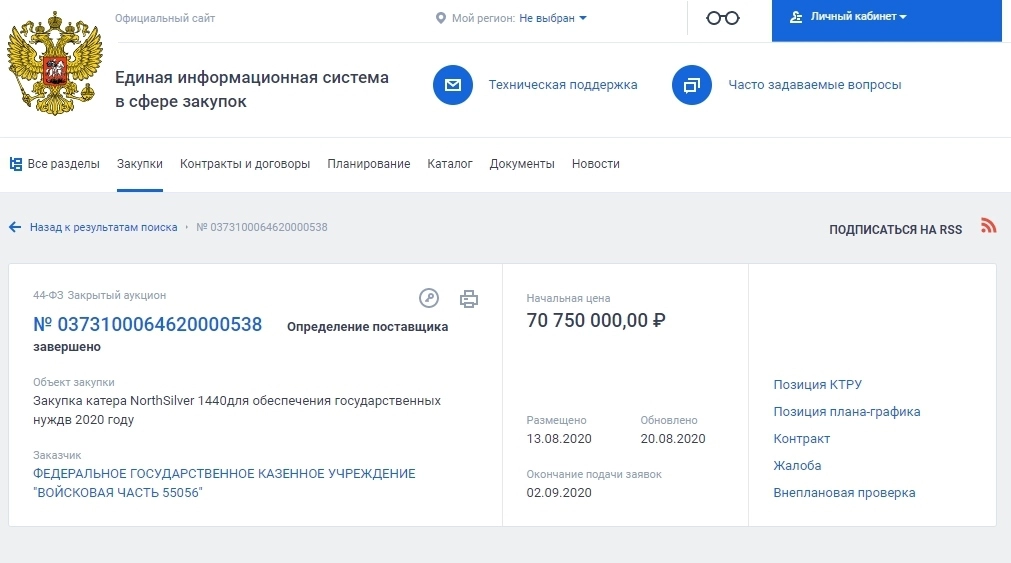
Task: Open procurement number 0373100064620000538 link
Action: point(148,324)
